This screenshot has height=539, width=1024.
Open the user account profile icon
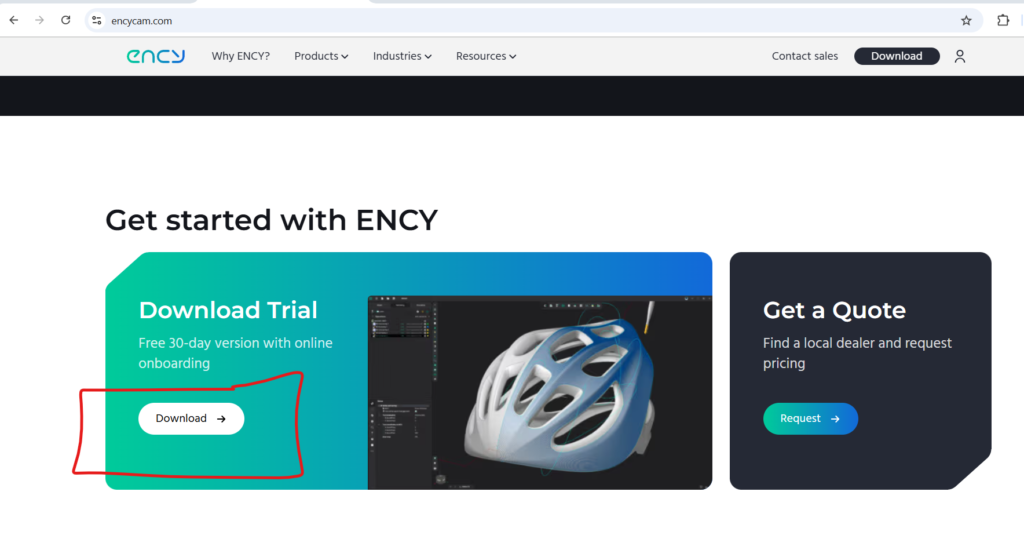click(x=959, y=56)
